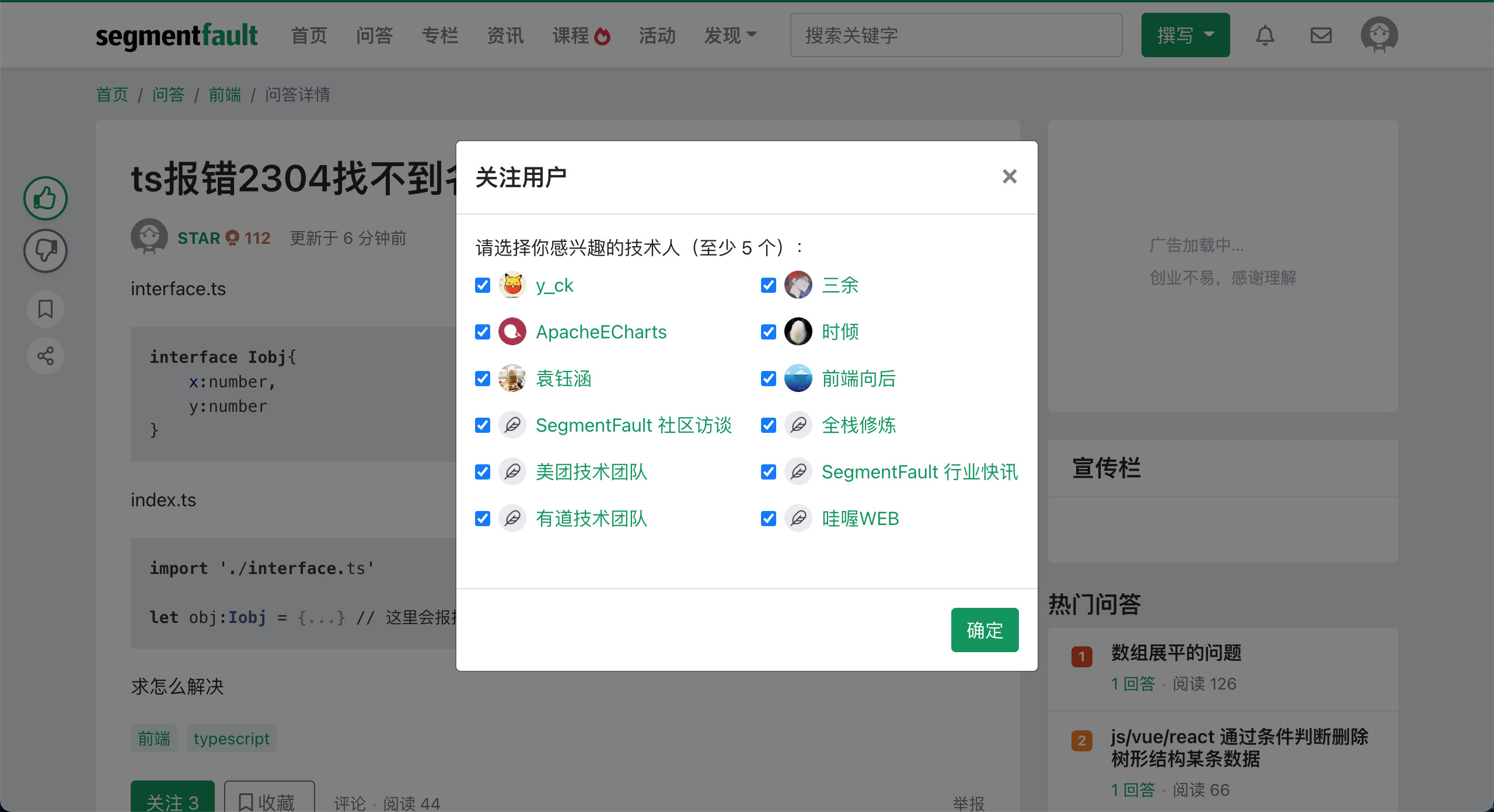
Task: Open the notifications bell
Action: pos(1265,36)
